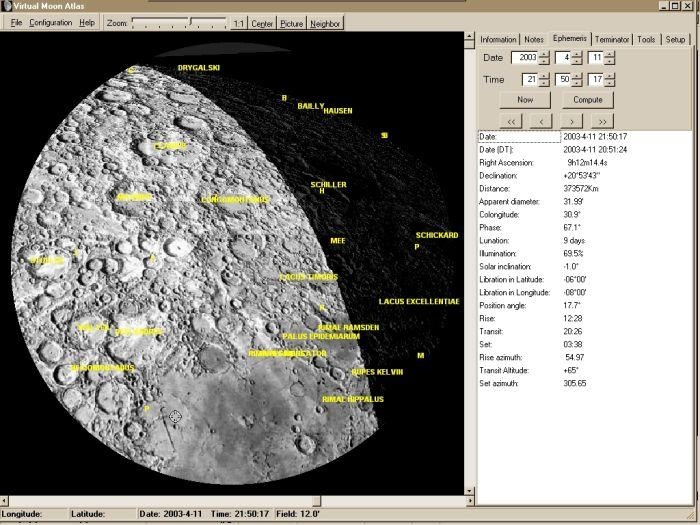Click the year input field showing 2003
The image size is (700, 525).
pos(524,58)
